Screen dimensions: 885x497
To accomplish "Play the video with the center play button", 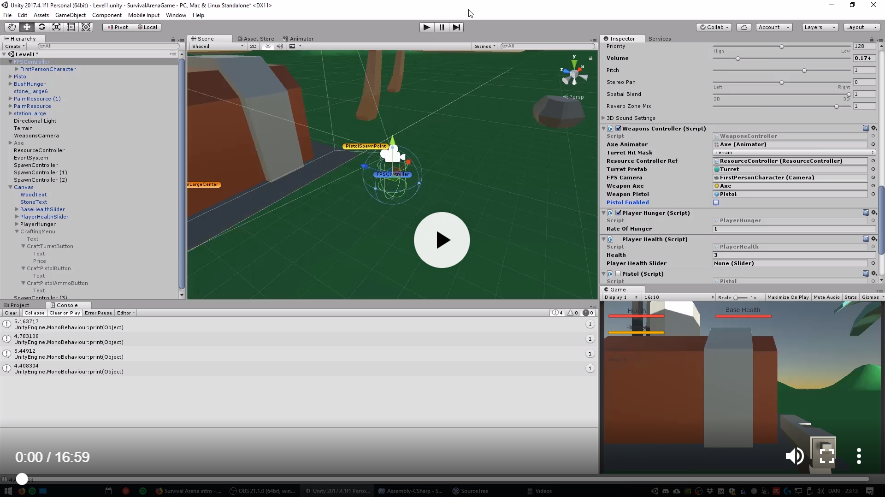I will pyautogui.click(x=442, y=240).
